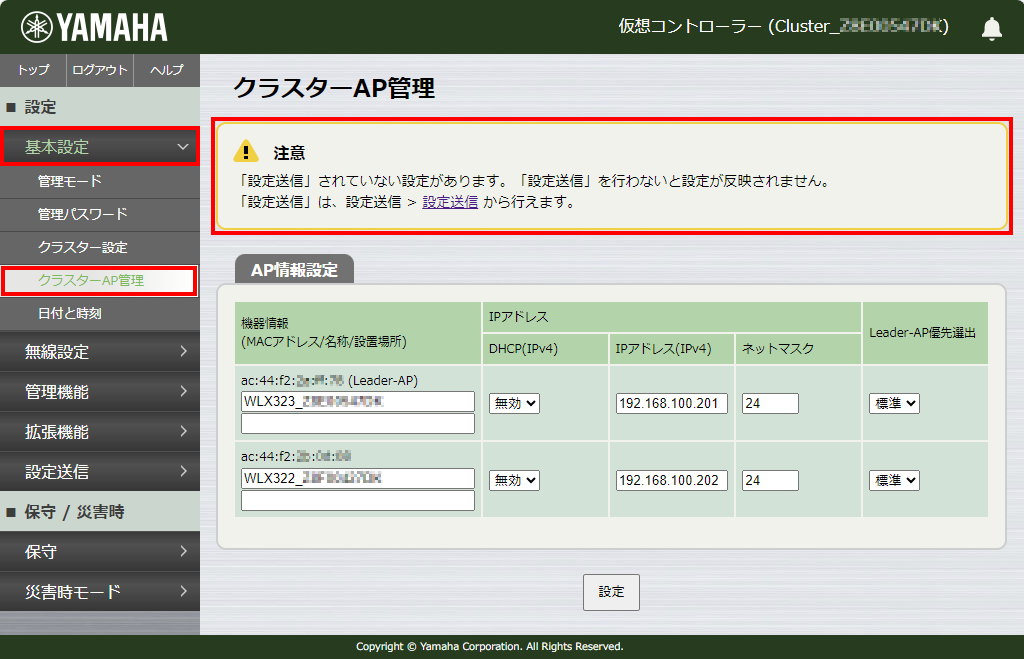Click the YAMAHA logo
This screenshot has height=659, width=1024.
tap(94, 27)
